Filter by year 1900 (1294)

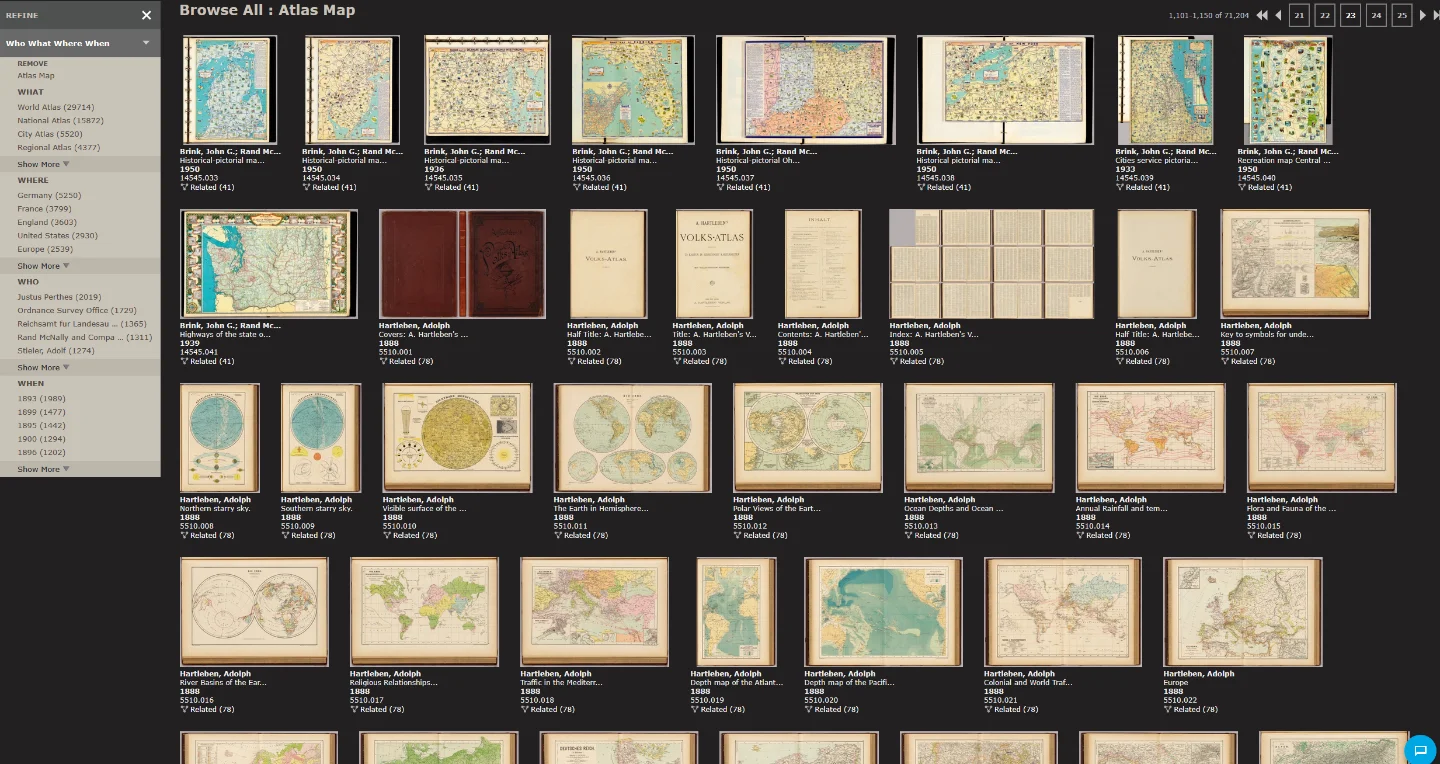point(41,439)
